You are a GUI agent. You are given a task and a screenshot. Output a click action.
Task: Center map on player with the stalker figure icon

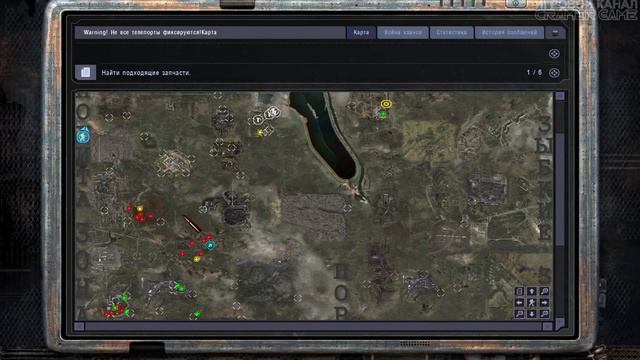click(531, 302)
